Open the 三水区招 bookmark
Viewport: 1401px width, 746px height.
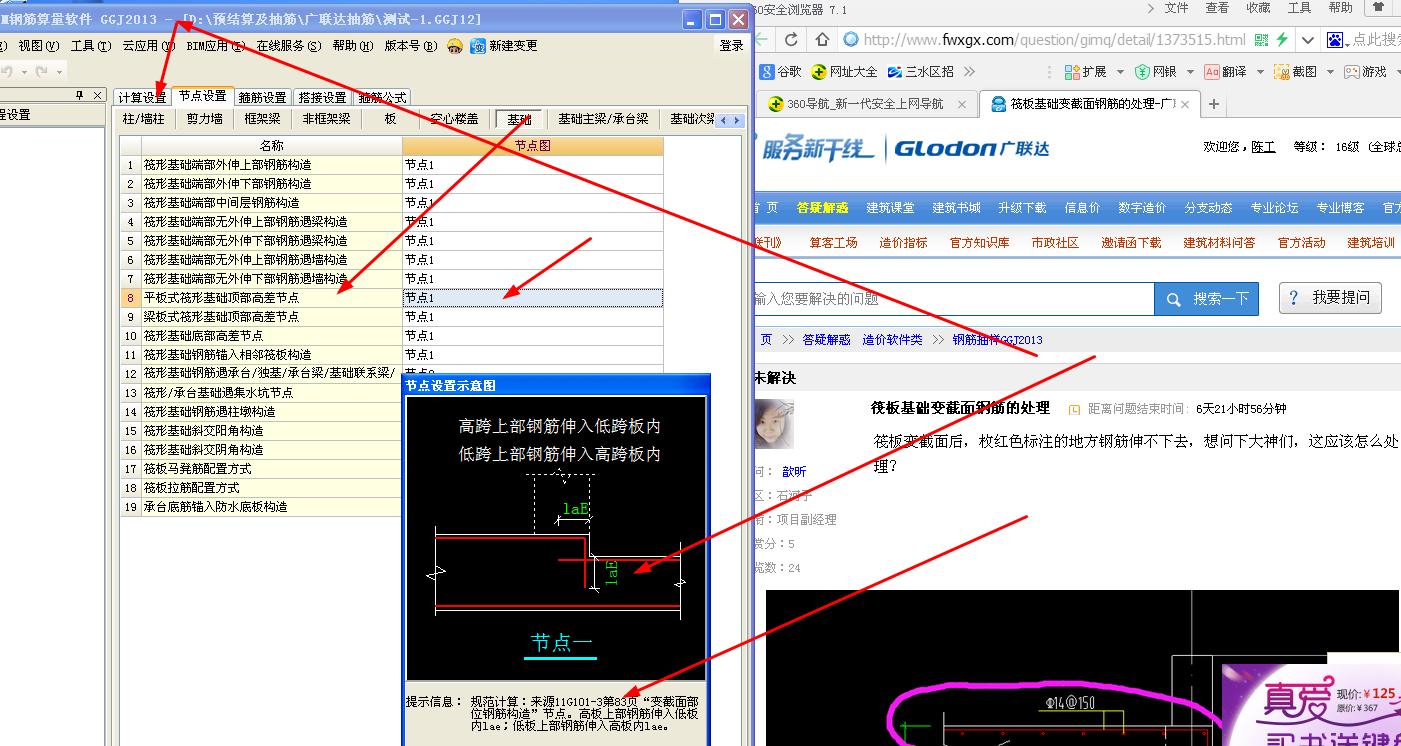tap(919, 72)
